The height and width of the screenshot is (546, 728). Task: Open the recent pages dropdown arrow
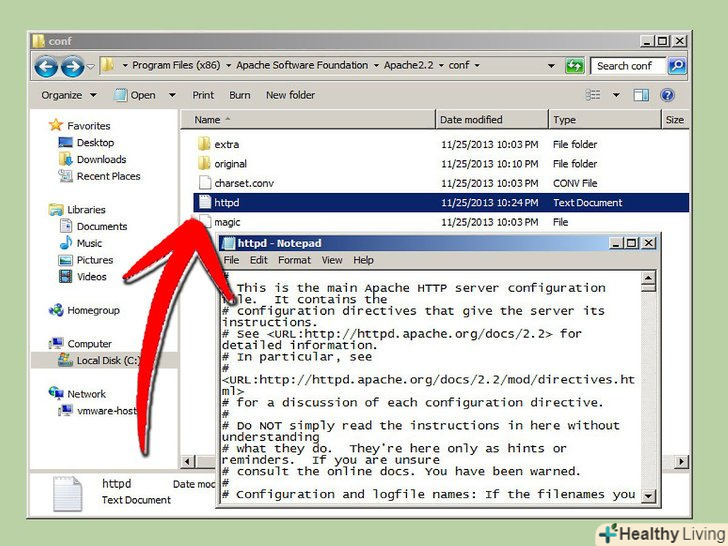91,66
